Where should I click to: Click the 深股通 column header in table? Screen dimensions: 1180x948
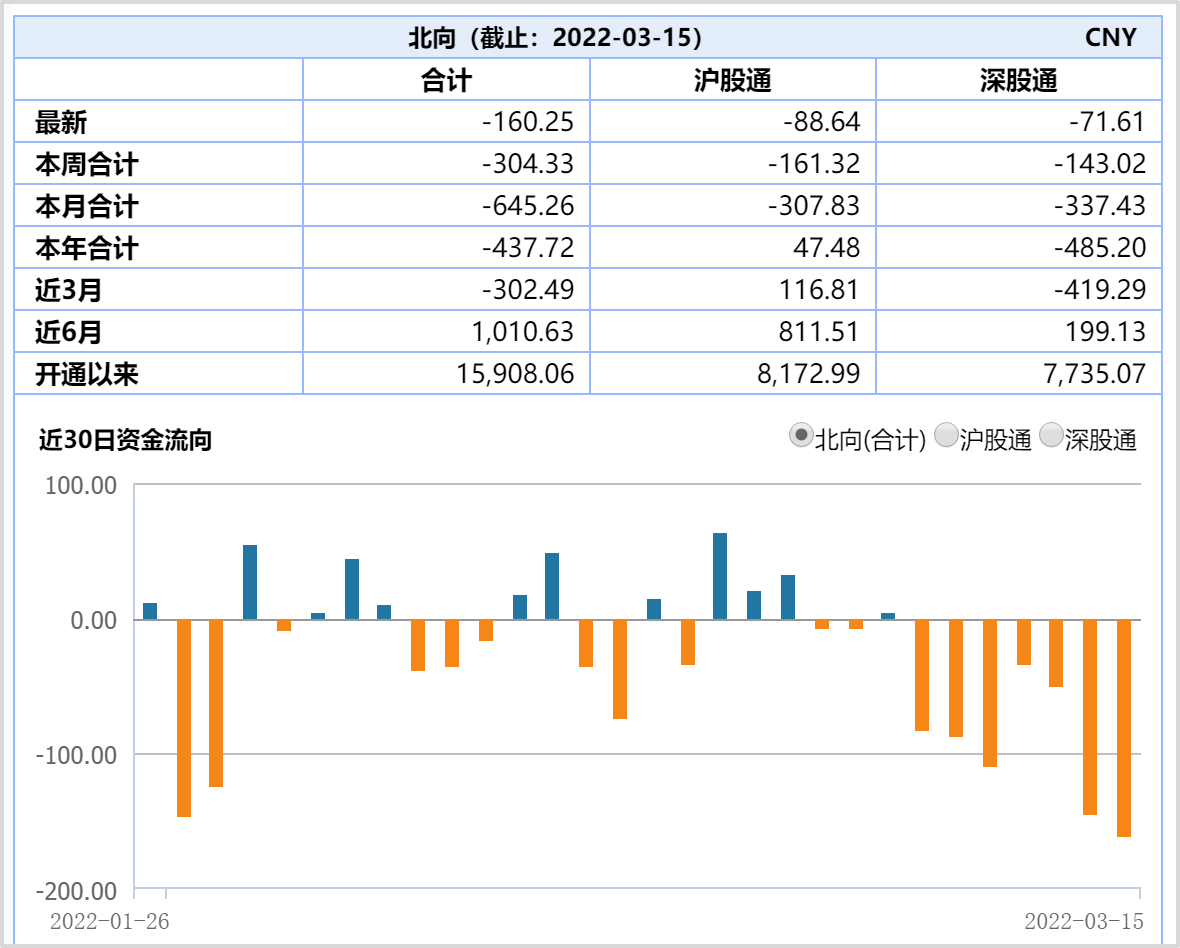coord(1018,80)
